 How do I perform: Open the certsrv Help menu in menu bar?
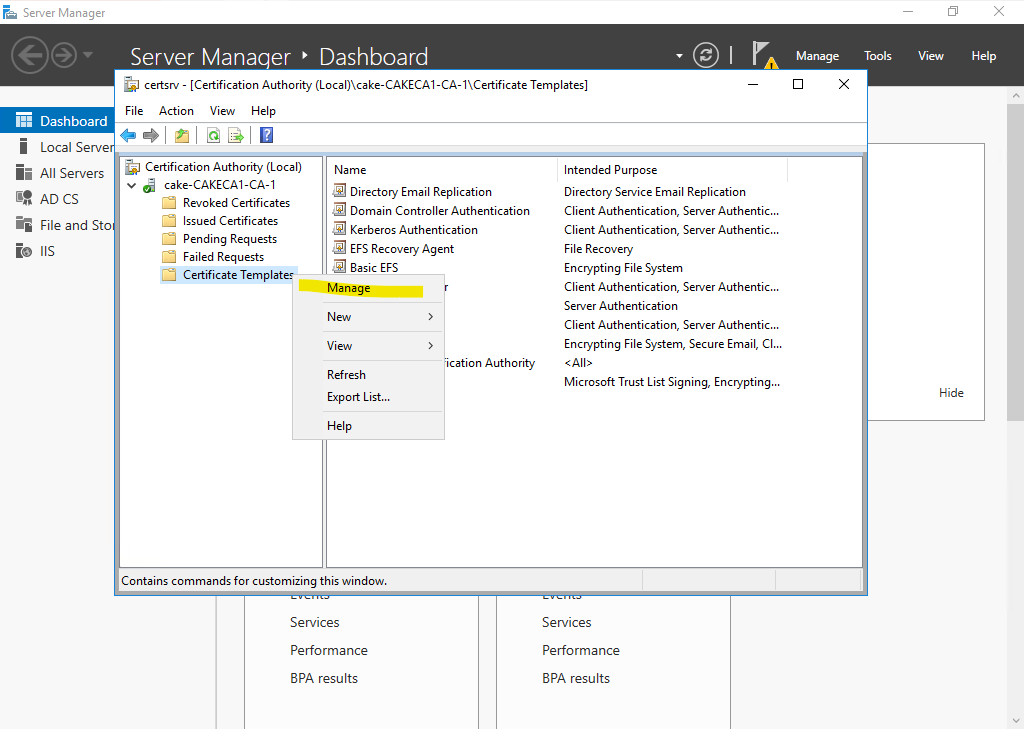(263, 110)
